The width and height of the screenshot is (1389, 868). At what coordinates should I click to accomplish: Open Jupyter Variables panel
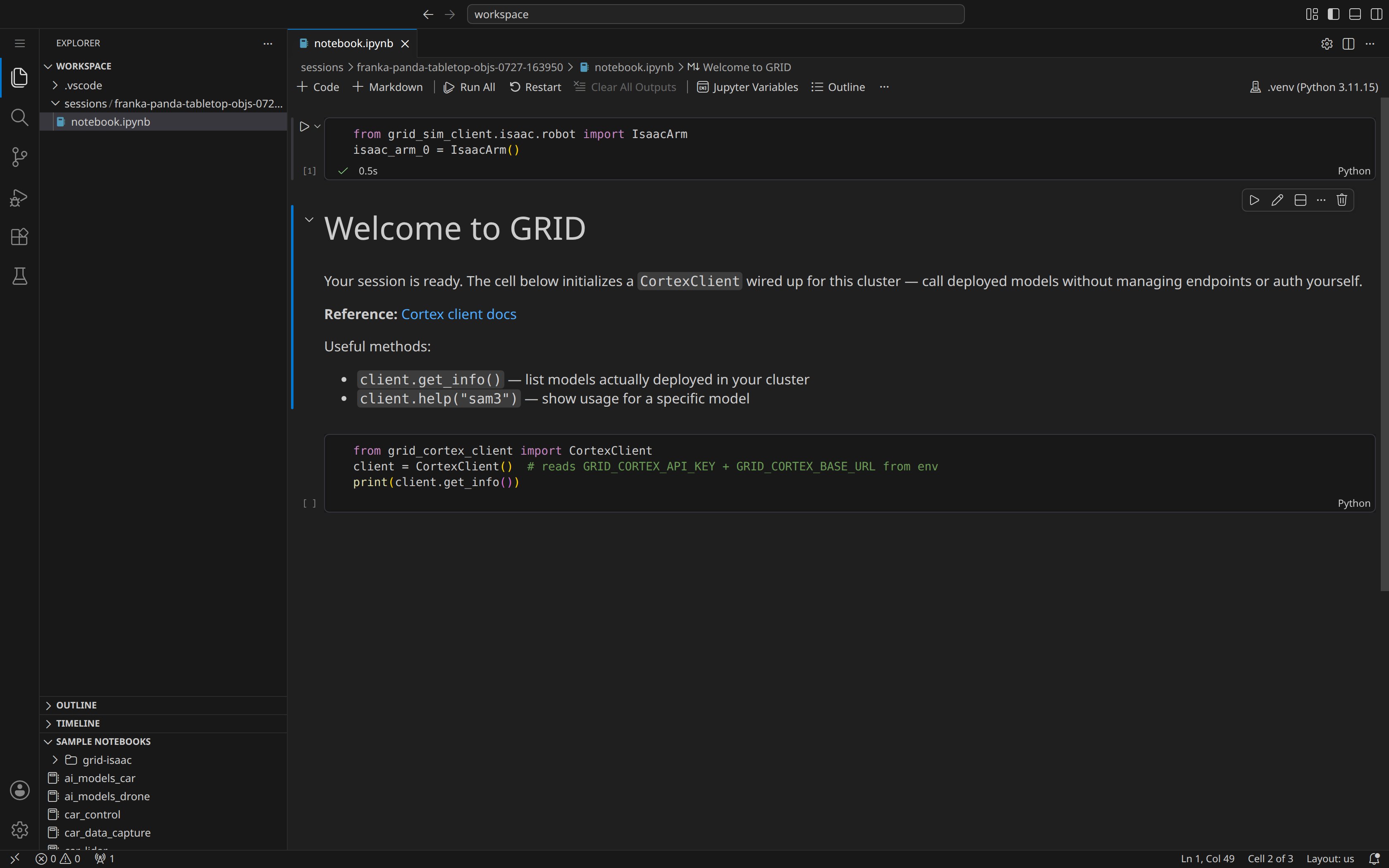[747, 87]
